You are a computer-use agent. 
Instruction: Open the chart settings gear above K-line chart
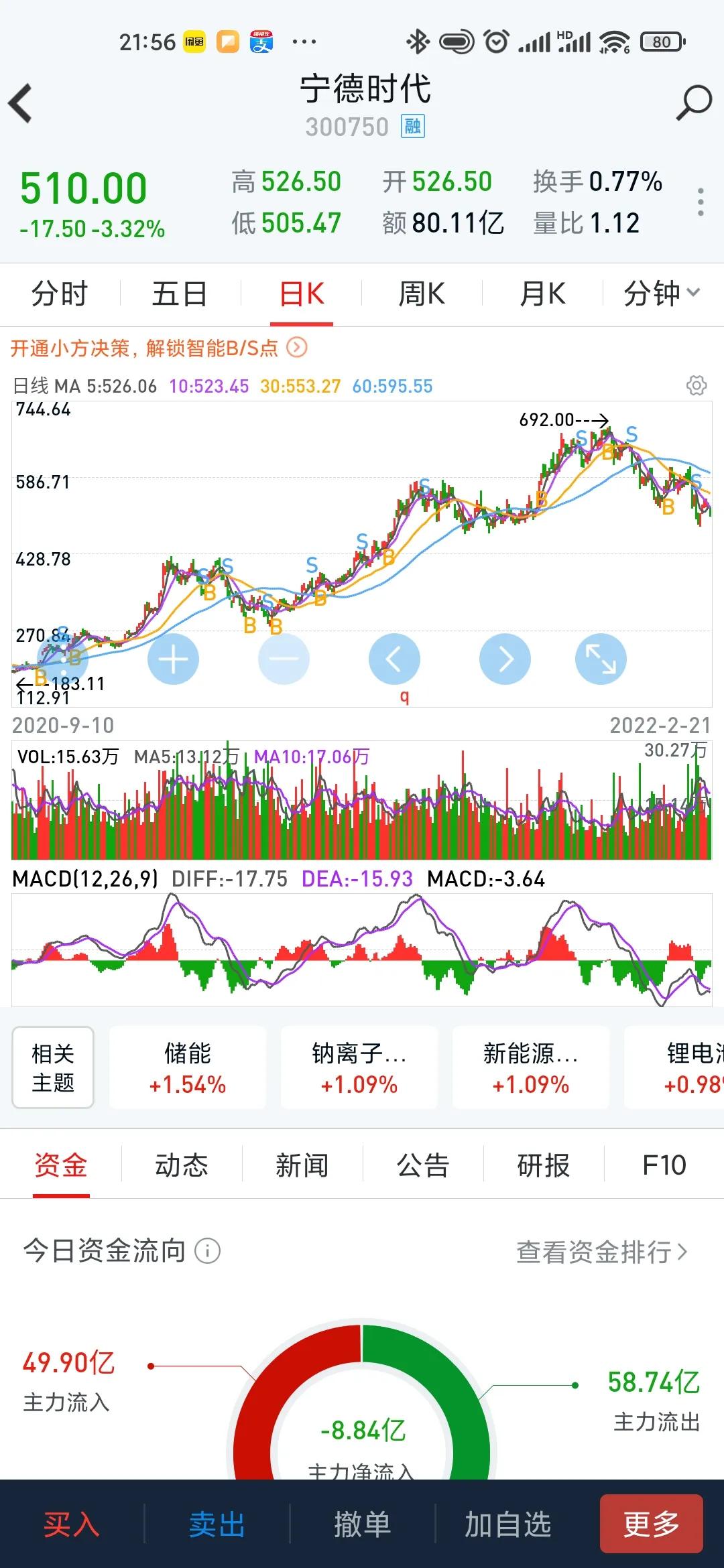click(x=697, y=386)
